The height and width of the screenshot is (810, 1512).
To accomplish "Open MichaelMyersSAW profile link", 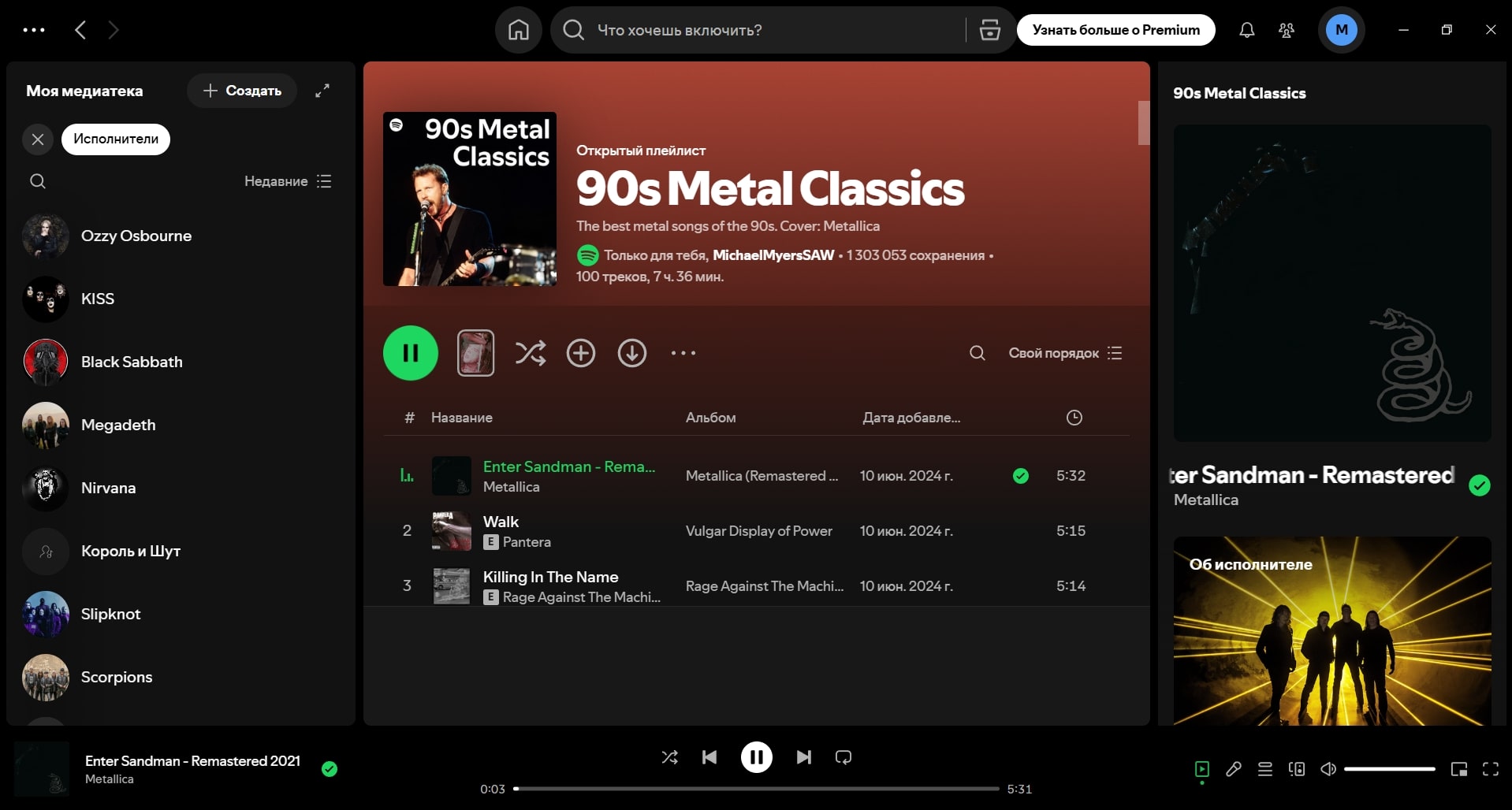I will tap(773, 255).
